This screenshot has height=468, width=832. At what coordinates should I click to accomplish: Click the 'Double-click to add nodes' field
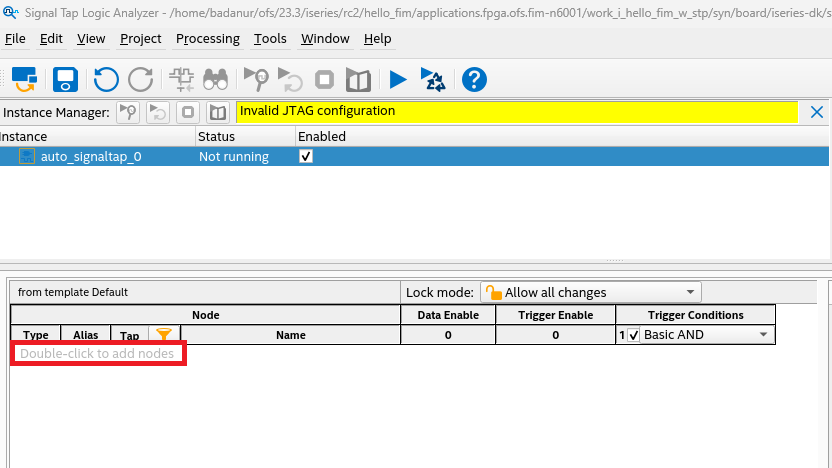pyautogui.click(x=97, y=354)
